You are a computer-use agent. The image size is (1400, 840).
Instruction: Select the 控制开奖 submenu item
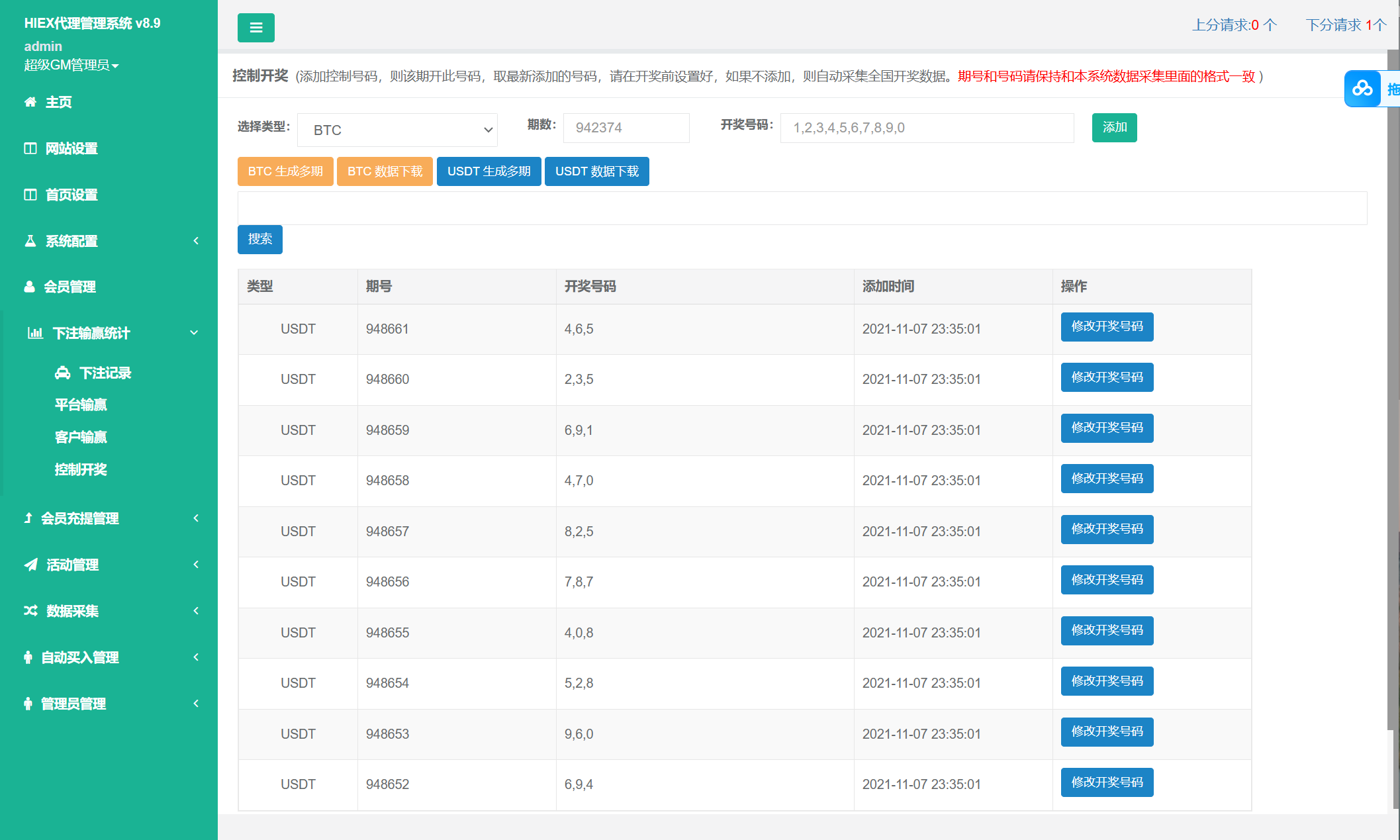coord(81,469)
